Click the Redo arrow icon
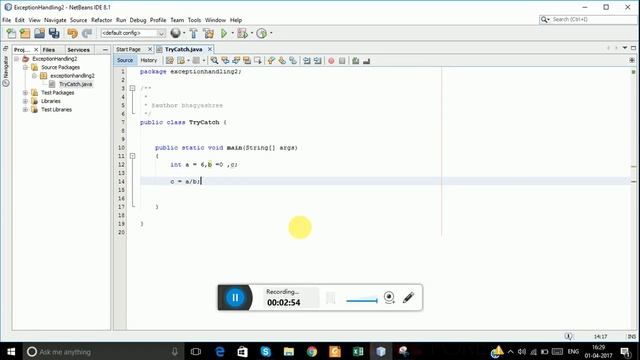640x360 pixels. 87,33
